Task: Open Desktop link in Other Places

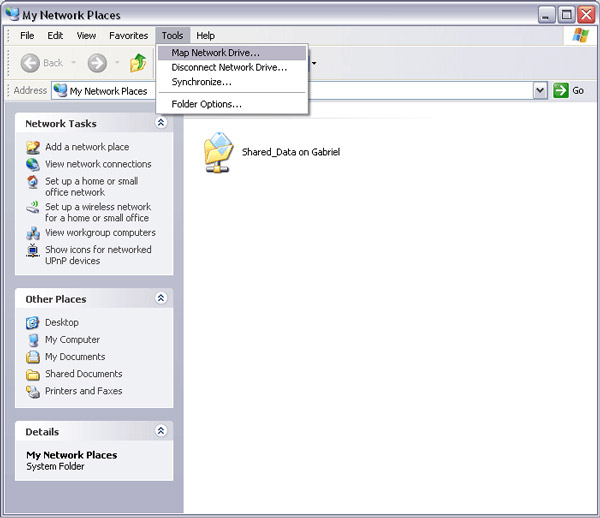Action: click(x=62, y=323)
